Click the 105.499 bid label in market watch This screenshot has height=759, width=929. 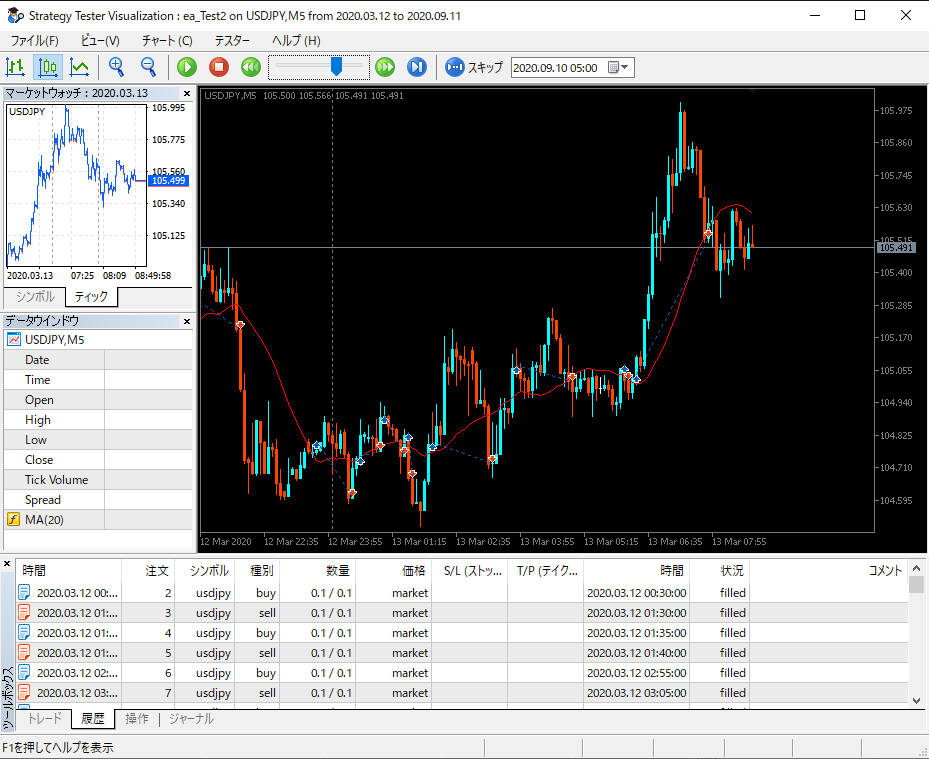[x=168, y=181]
